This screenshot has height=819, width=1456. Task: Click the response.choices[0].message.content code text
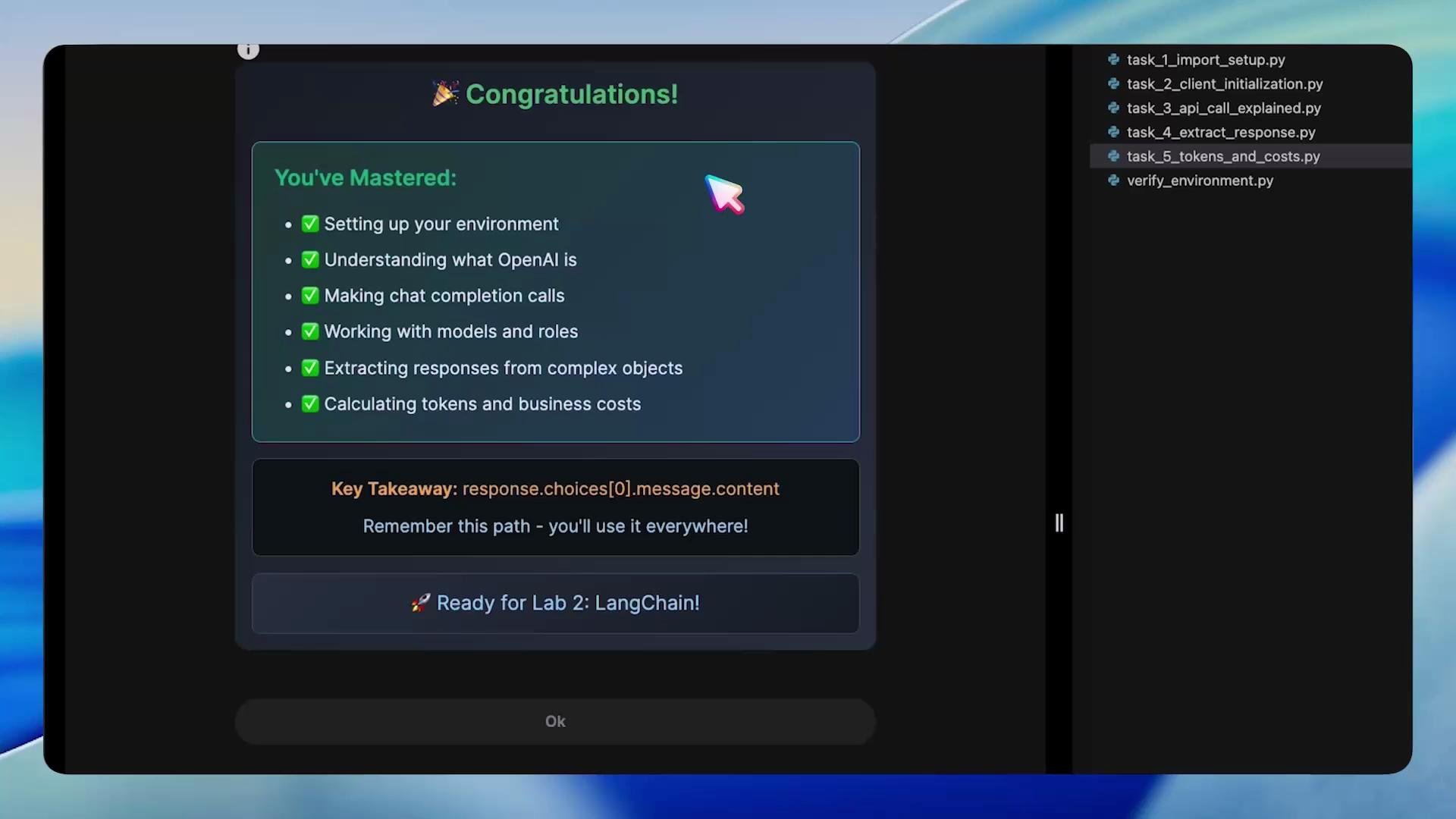tap(620, 489)
